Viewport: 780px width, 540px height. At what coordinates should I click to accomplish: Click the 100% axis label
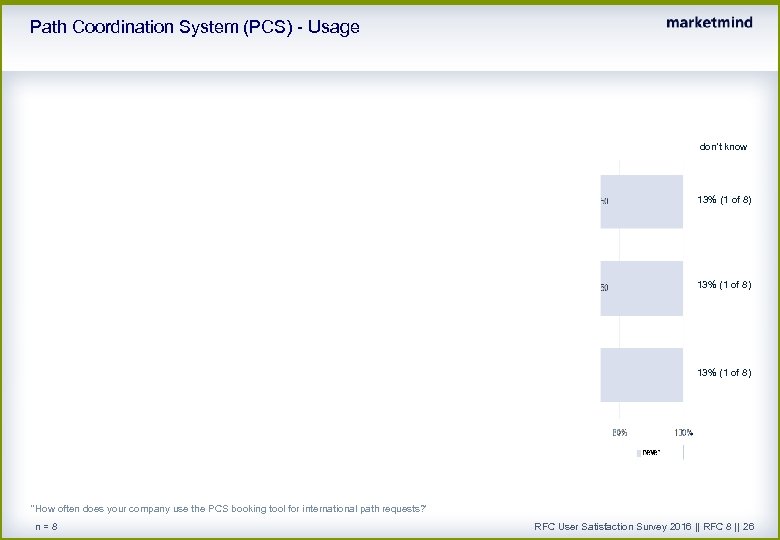(683, 433)
